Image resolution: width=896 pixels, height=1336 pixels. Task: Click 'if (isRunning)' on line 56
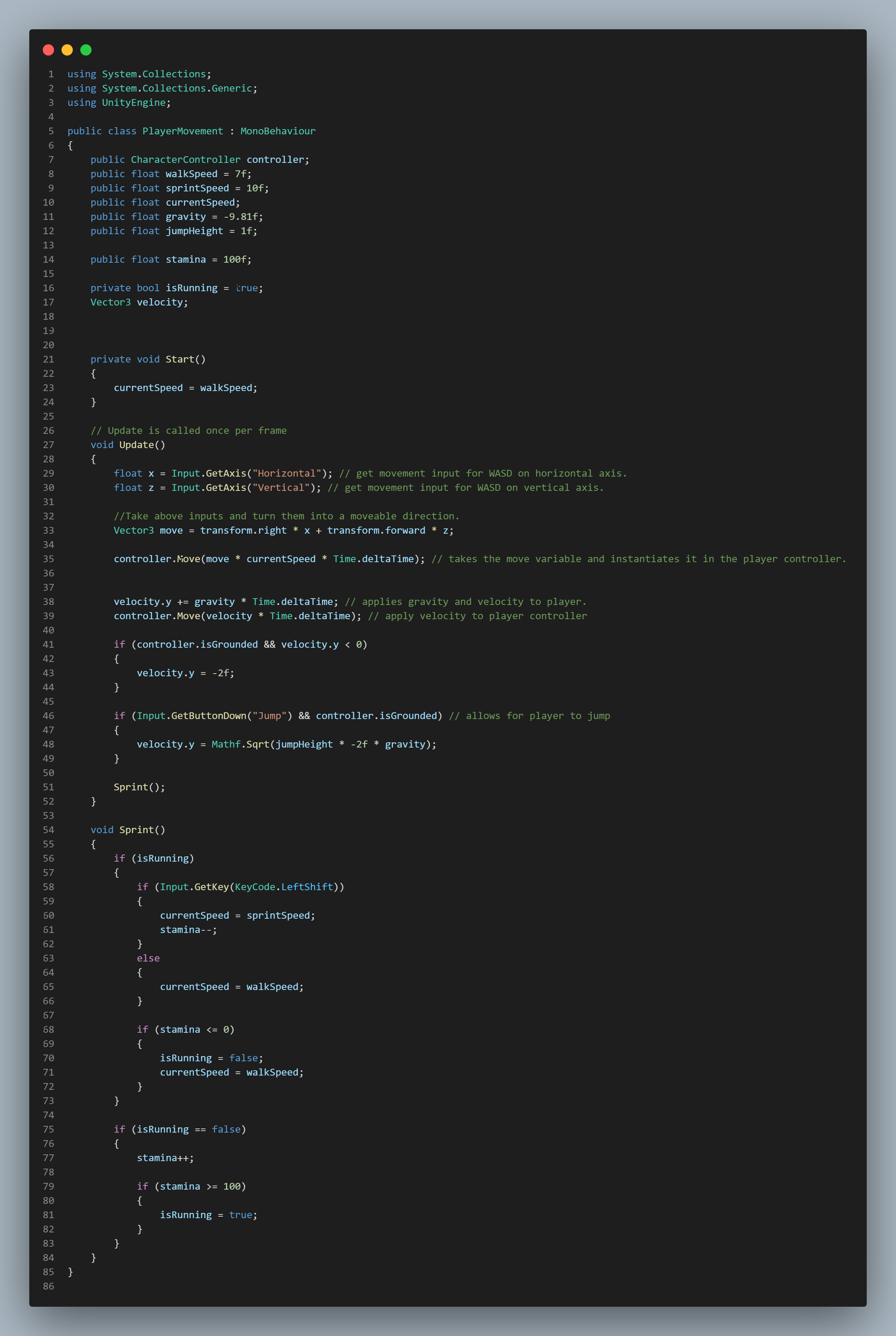click(x=154, y=859)
